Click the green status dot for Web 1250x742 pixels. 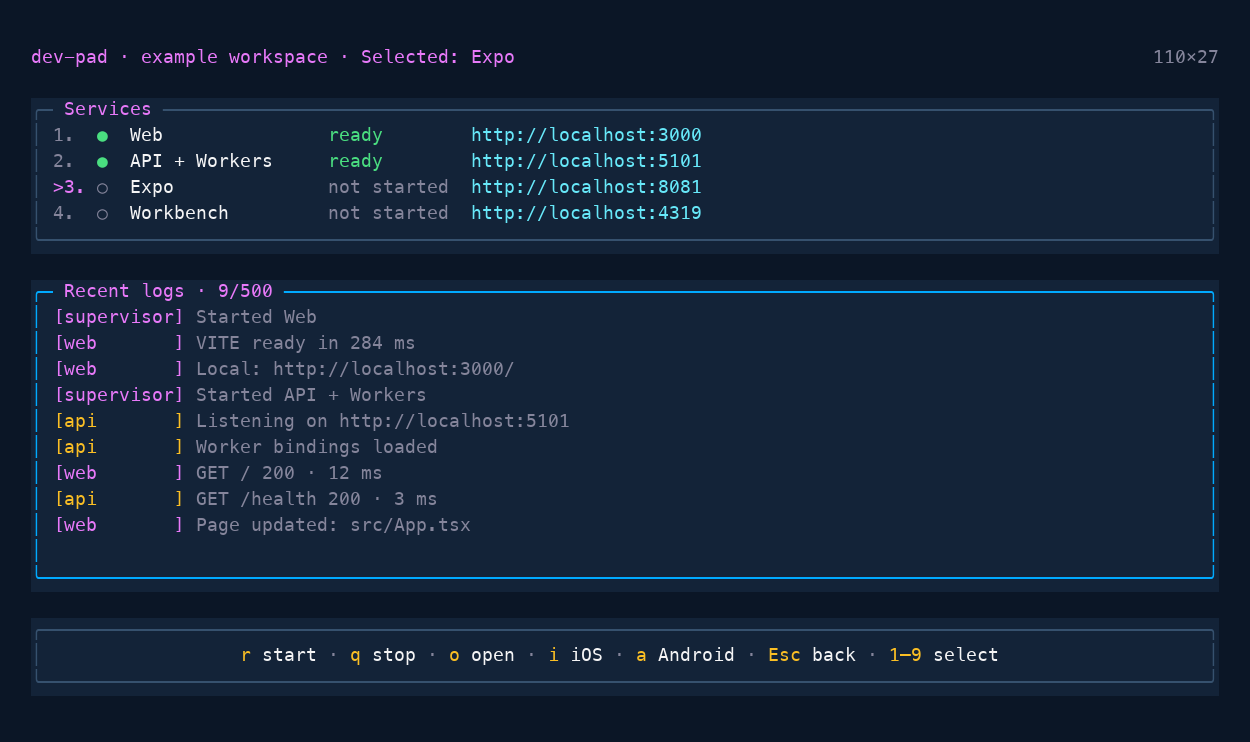102,136
